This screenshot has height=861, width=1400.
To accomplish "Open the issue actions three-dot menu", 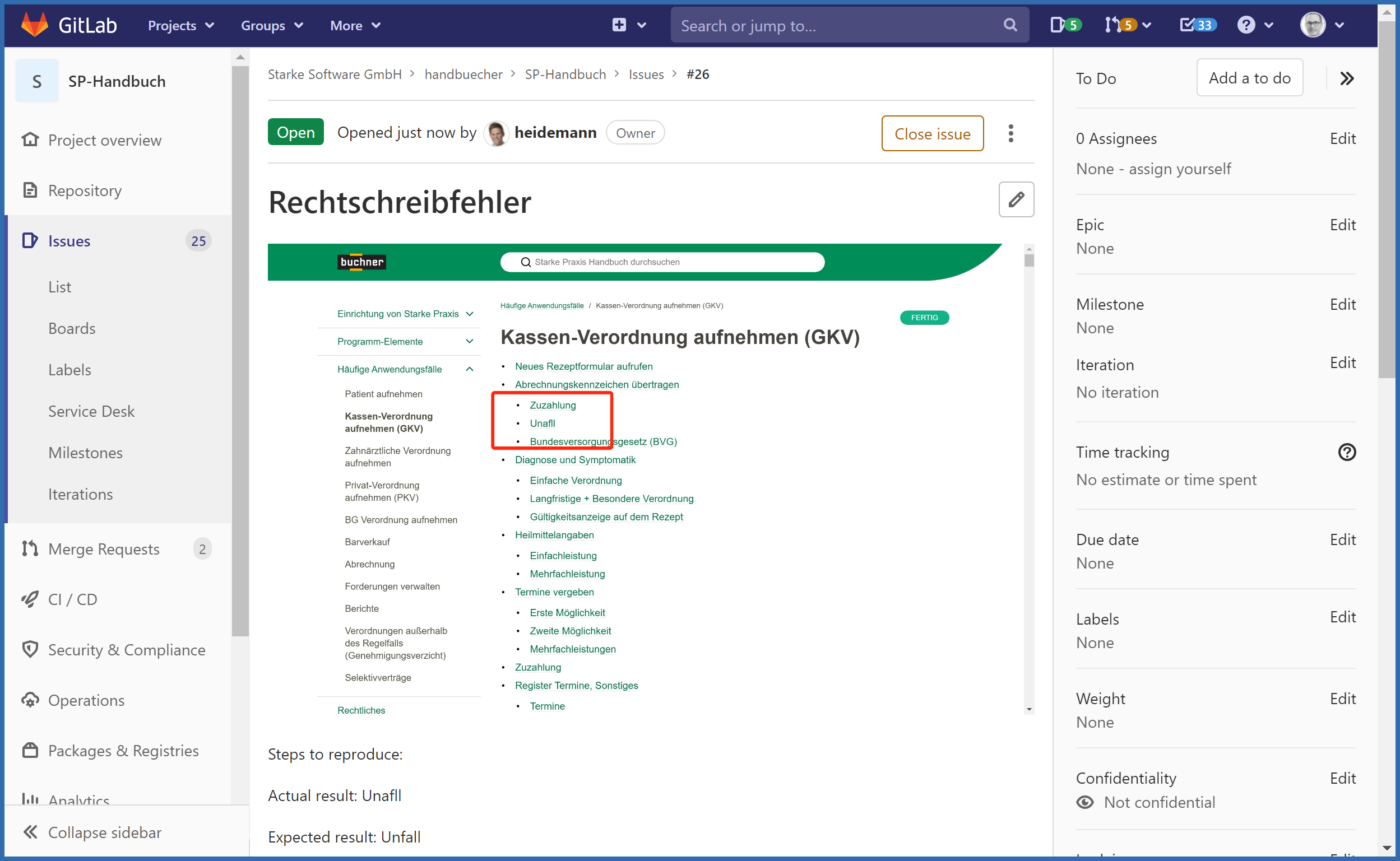I will [x=1010, y=133].
